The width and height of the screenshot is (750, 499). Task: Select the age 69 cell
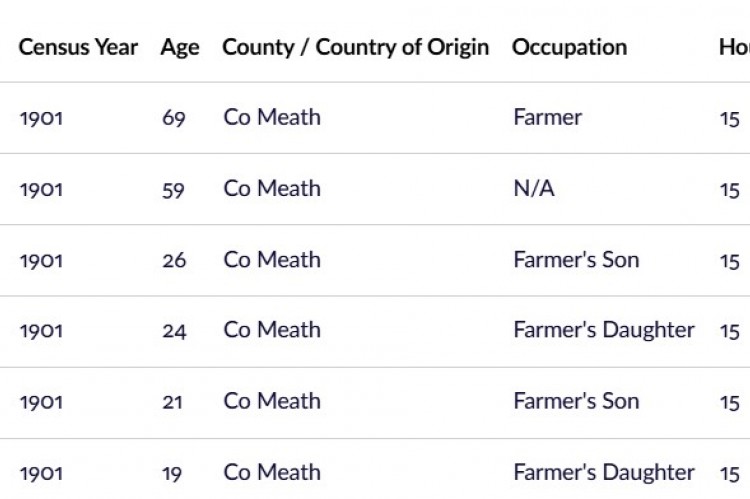[174, 118]
